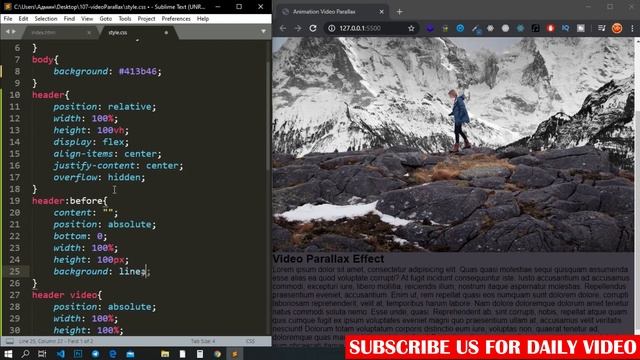
Task: Click the 'justify-content: center;' line
Action: (118, 166)
